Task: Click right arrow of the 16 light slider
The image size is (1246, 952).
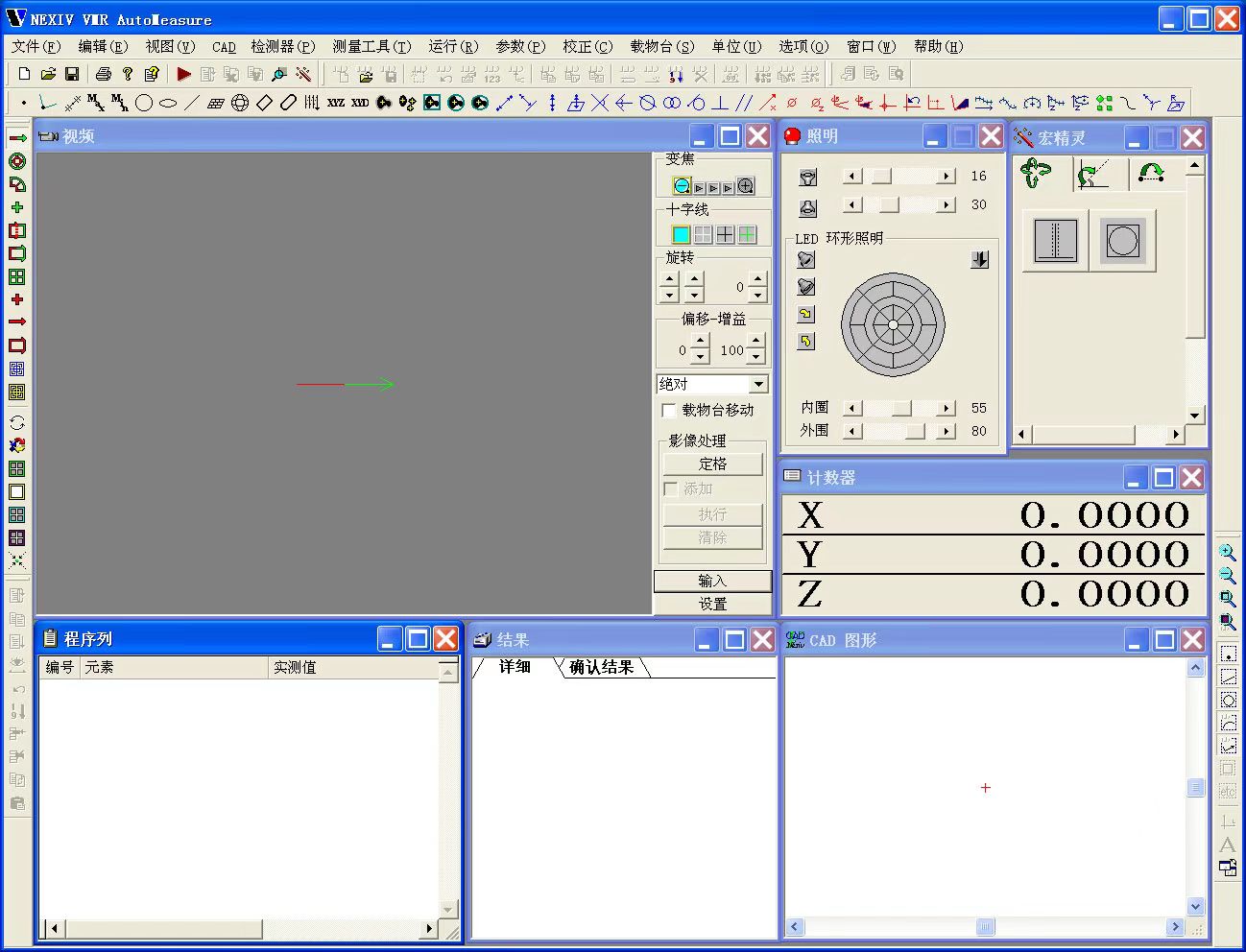Action: click(947, 177)
